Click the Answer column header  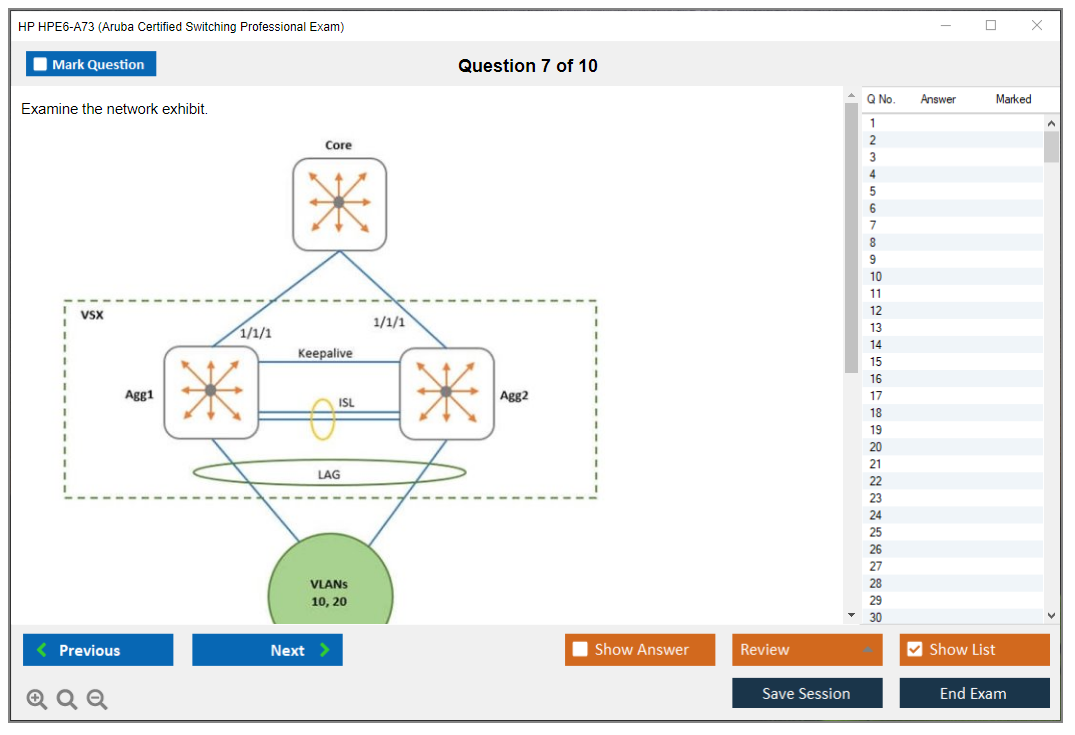937,99
